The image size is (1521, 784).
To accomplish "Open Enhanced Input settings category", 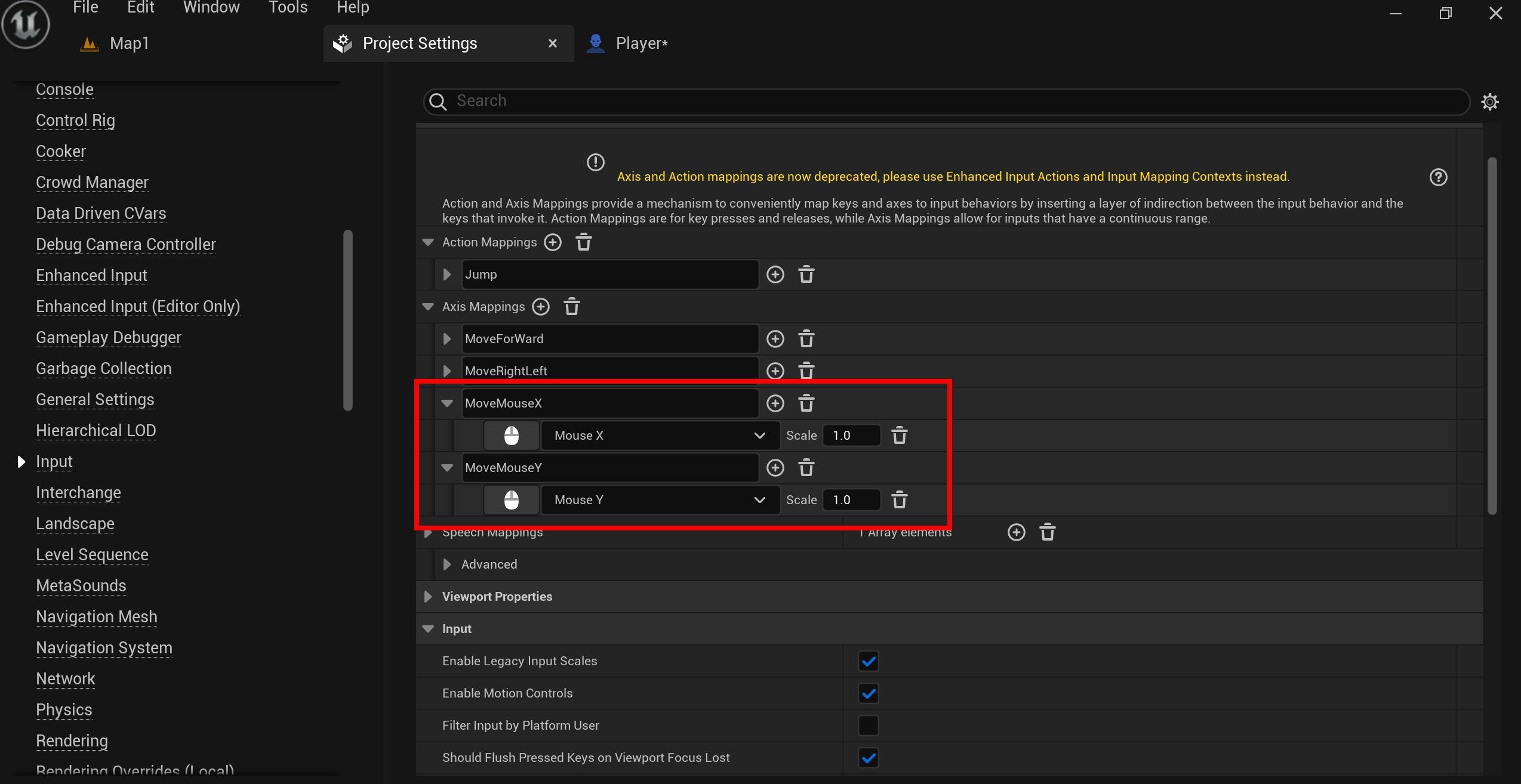I will click(x=91, y=275).
